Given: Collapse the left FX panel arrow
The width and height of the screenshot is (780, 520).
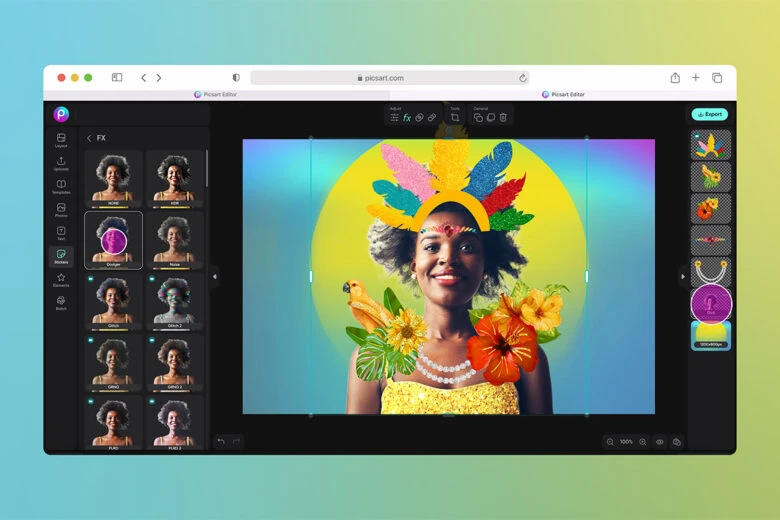Looking at the screenshot, I should pos(214,276).
